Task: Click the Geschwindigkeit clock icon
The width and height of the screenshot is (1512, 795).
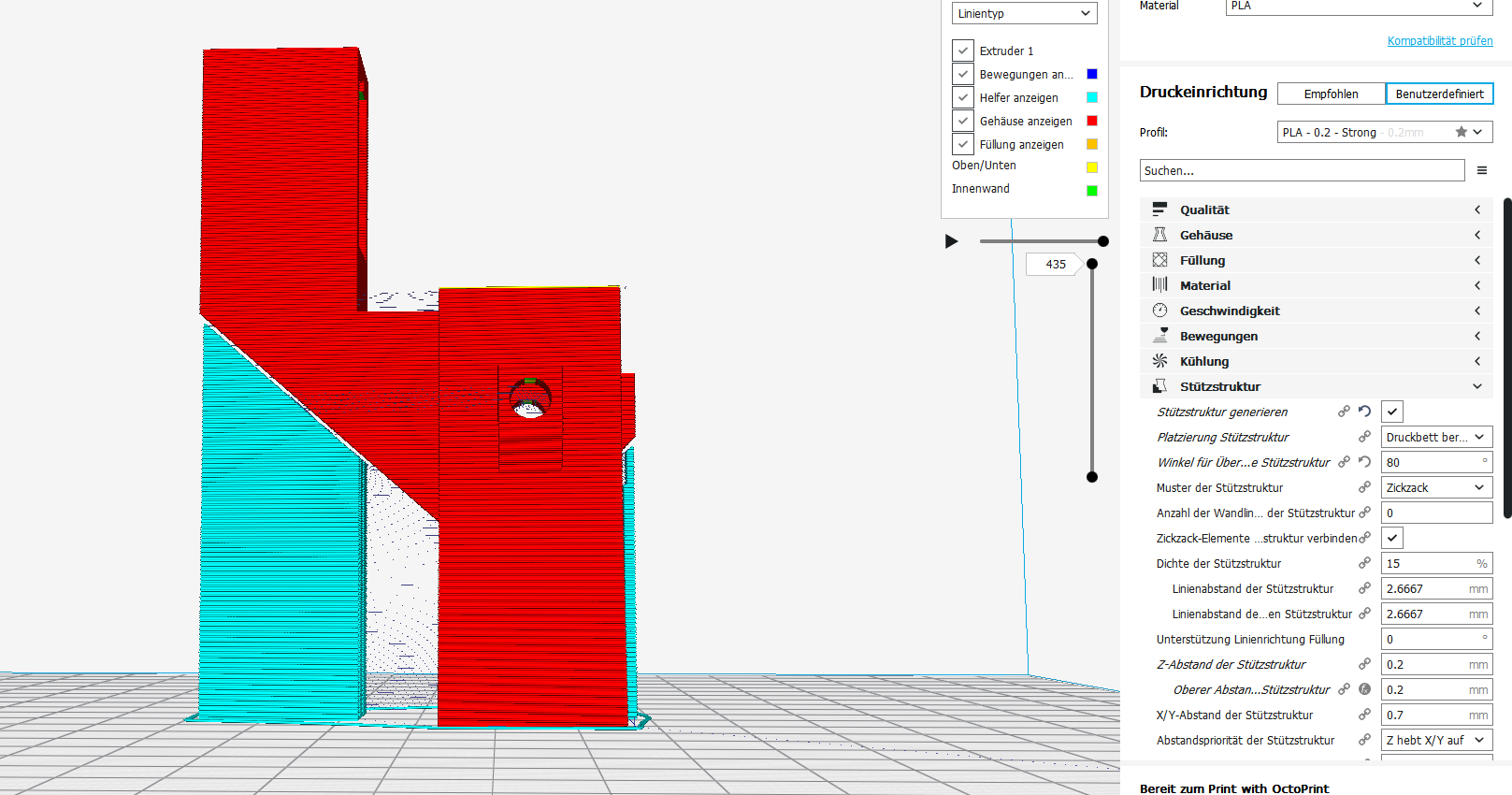Action: [1159, 311]
